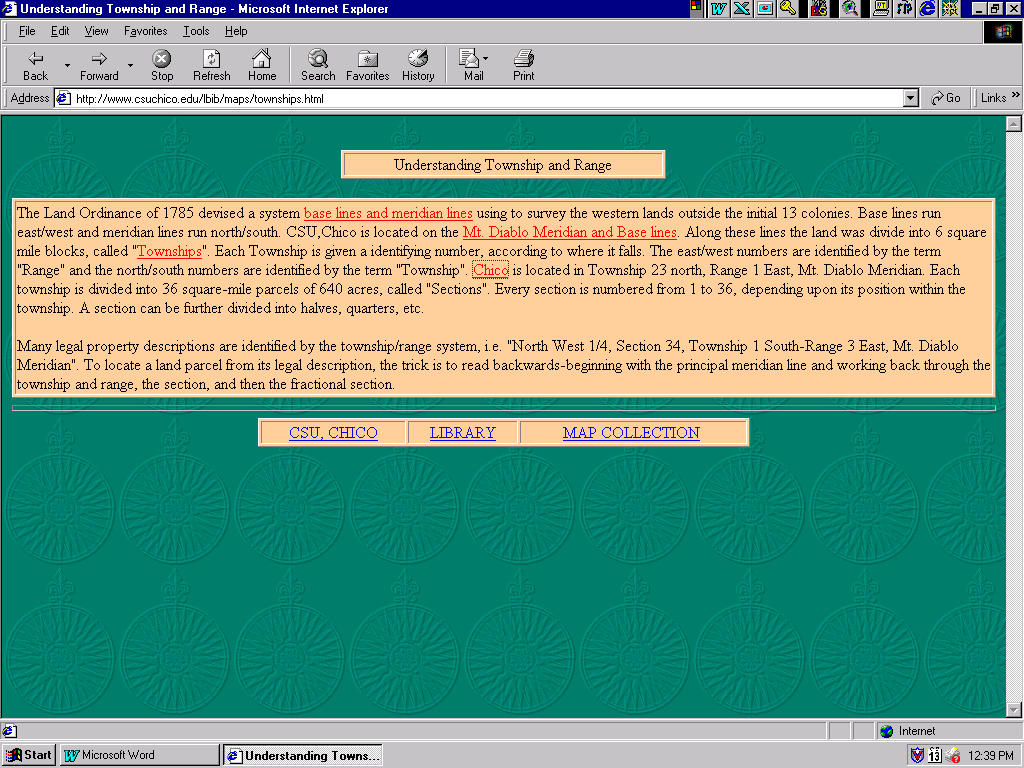Click the Back toolbar button

tap(35, 65)
